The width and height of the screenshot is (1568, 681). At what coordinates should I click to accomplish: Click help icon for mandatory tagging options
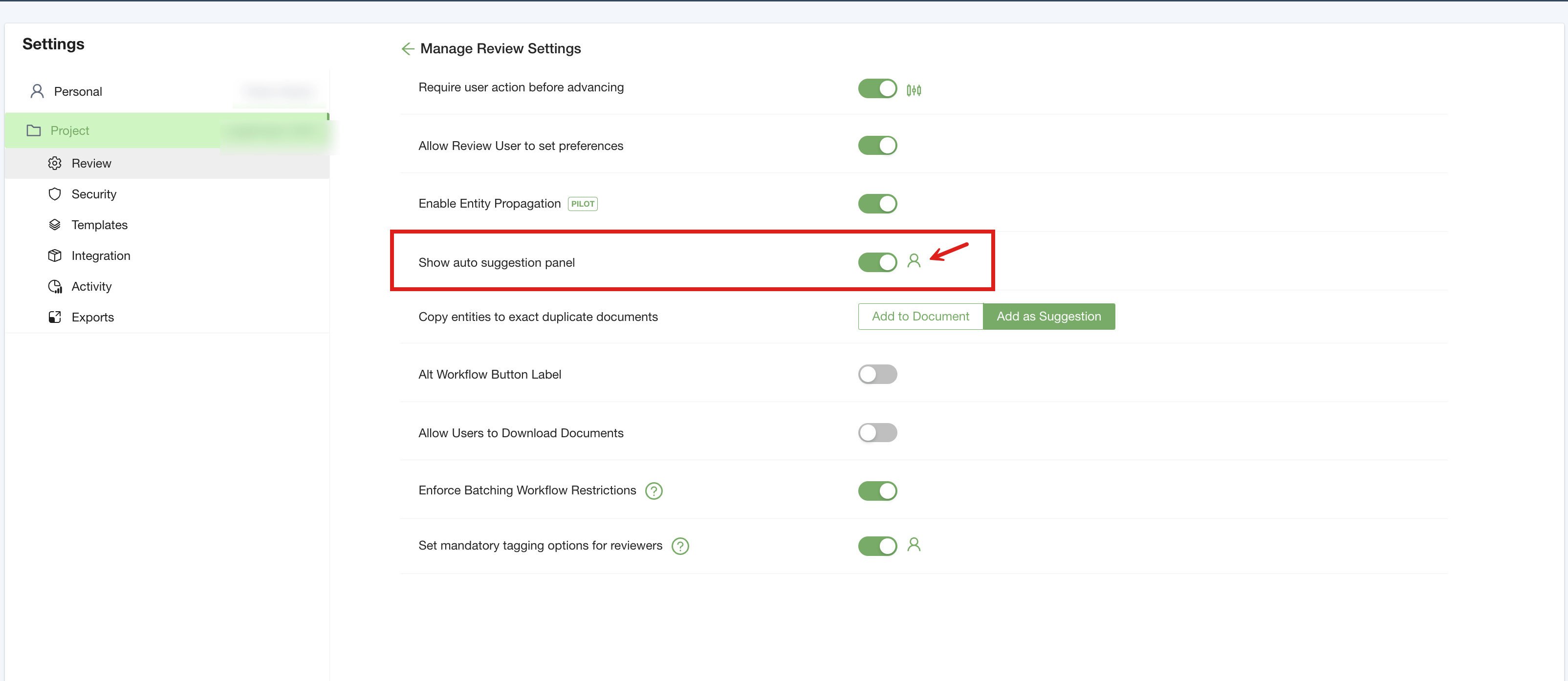680,546
